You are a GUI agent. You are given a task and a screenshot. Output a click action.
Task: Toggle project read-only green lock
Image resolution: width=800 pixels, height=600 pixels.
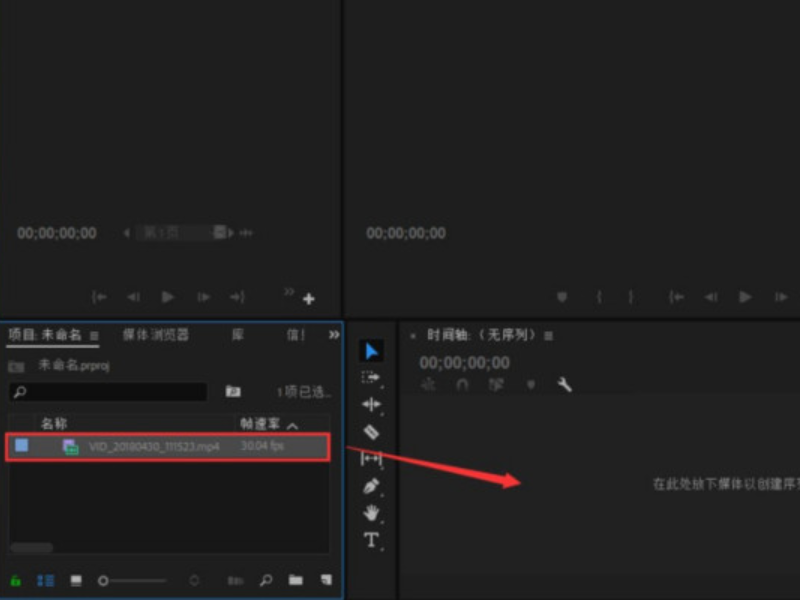coord(16,580)
